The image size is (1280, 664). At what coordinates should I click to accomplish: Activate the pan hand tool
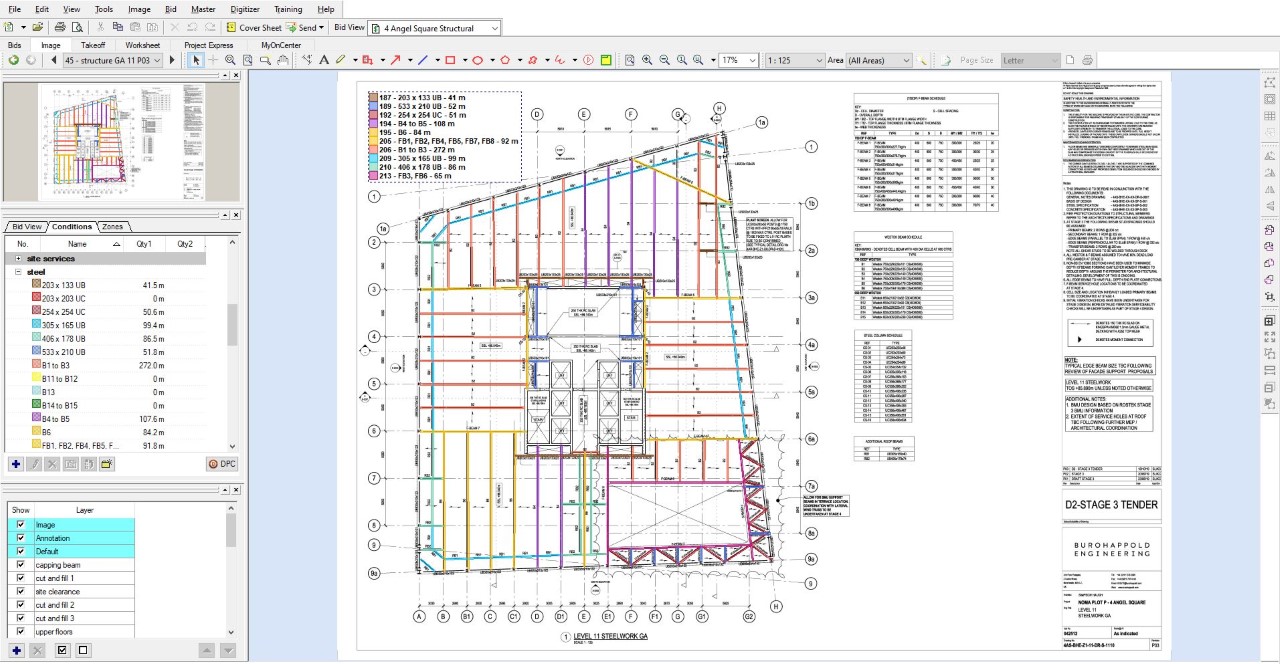tap(283, 60)
